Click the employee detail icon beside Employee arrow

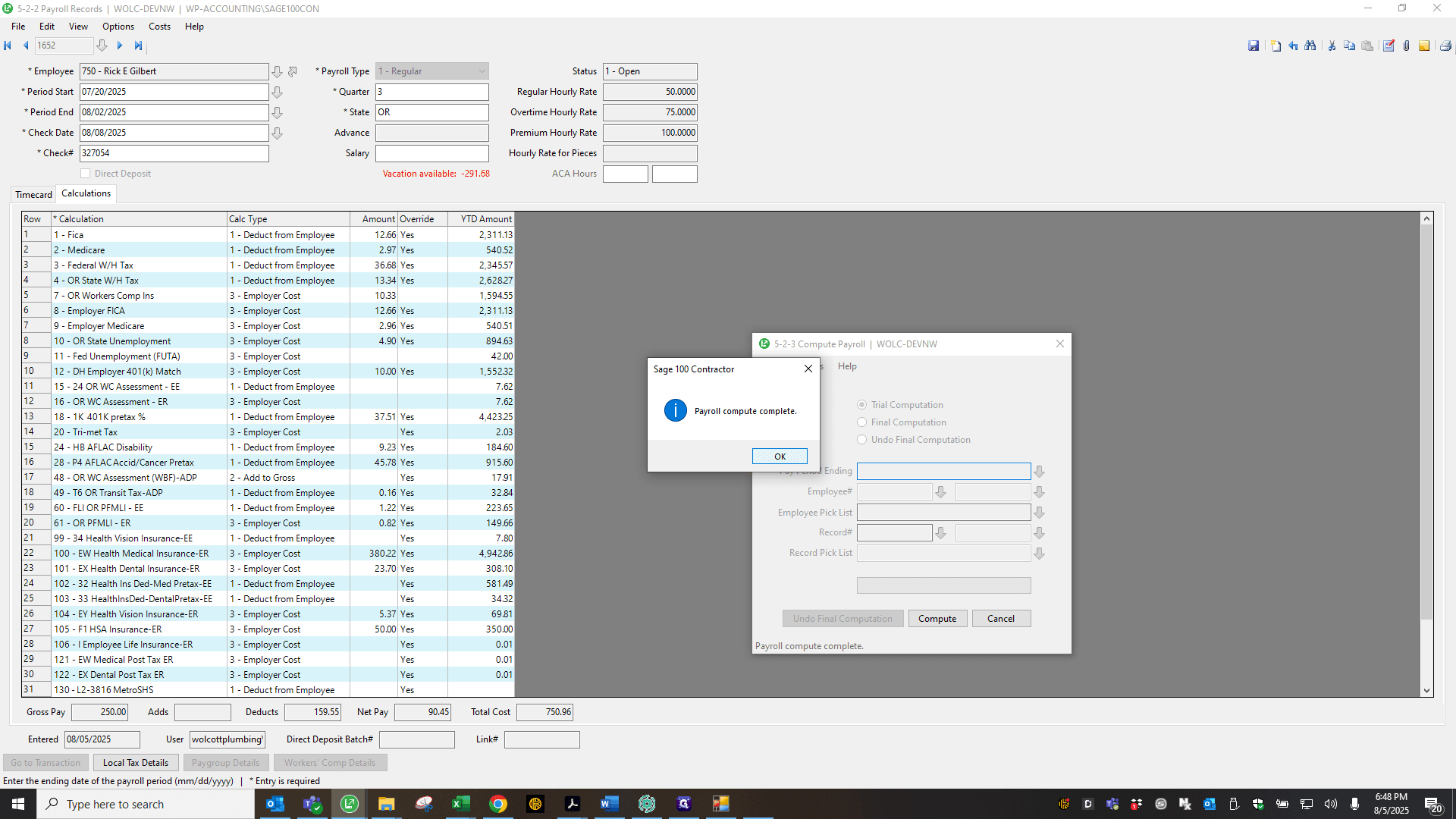(293, 71)
